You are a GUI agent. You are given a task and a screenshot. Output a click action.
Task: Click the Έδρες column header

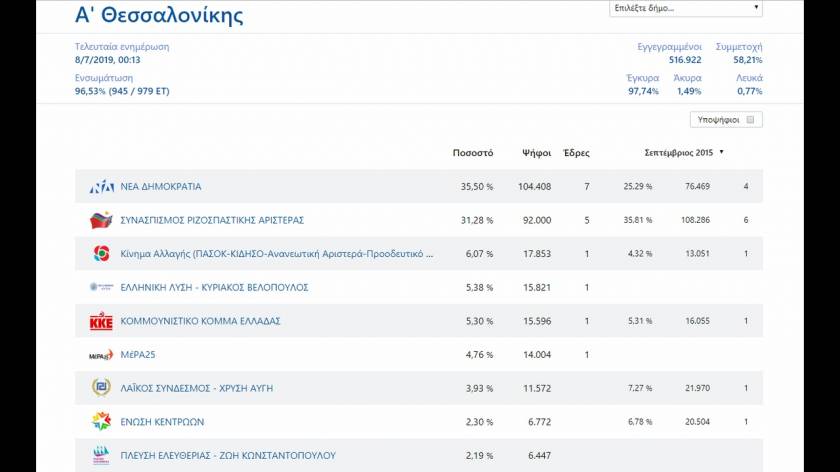tap(577, 153)
